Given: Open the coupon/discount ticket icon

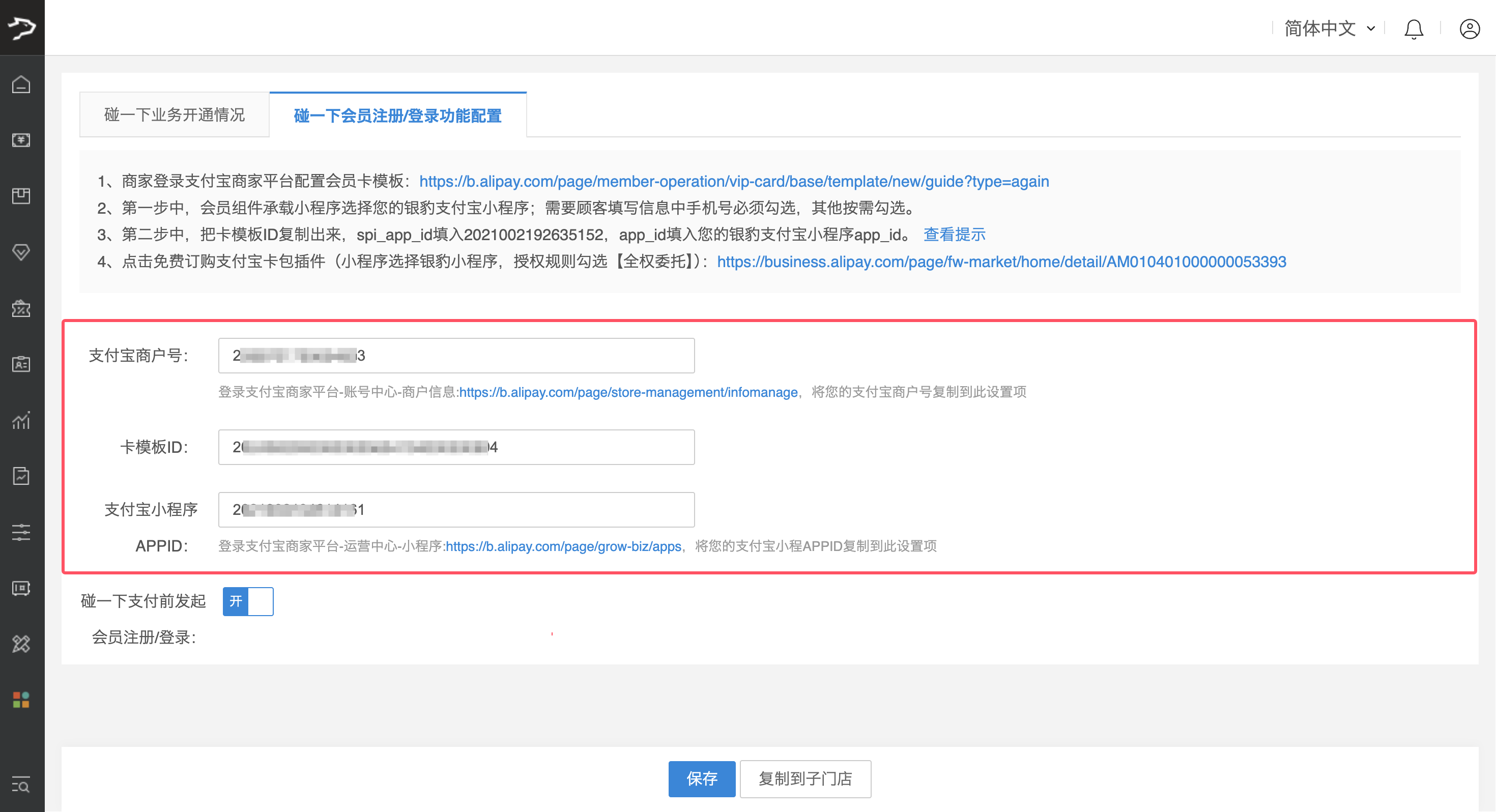Looking at the screenshot, I should [x=21, y=309].
